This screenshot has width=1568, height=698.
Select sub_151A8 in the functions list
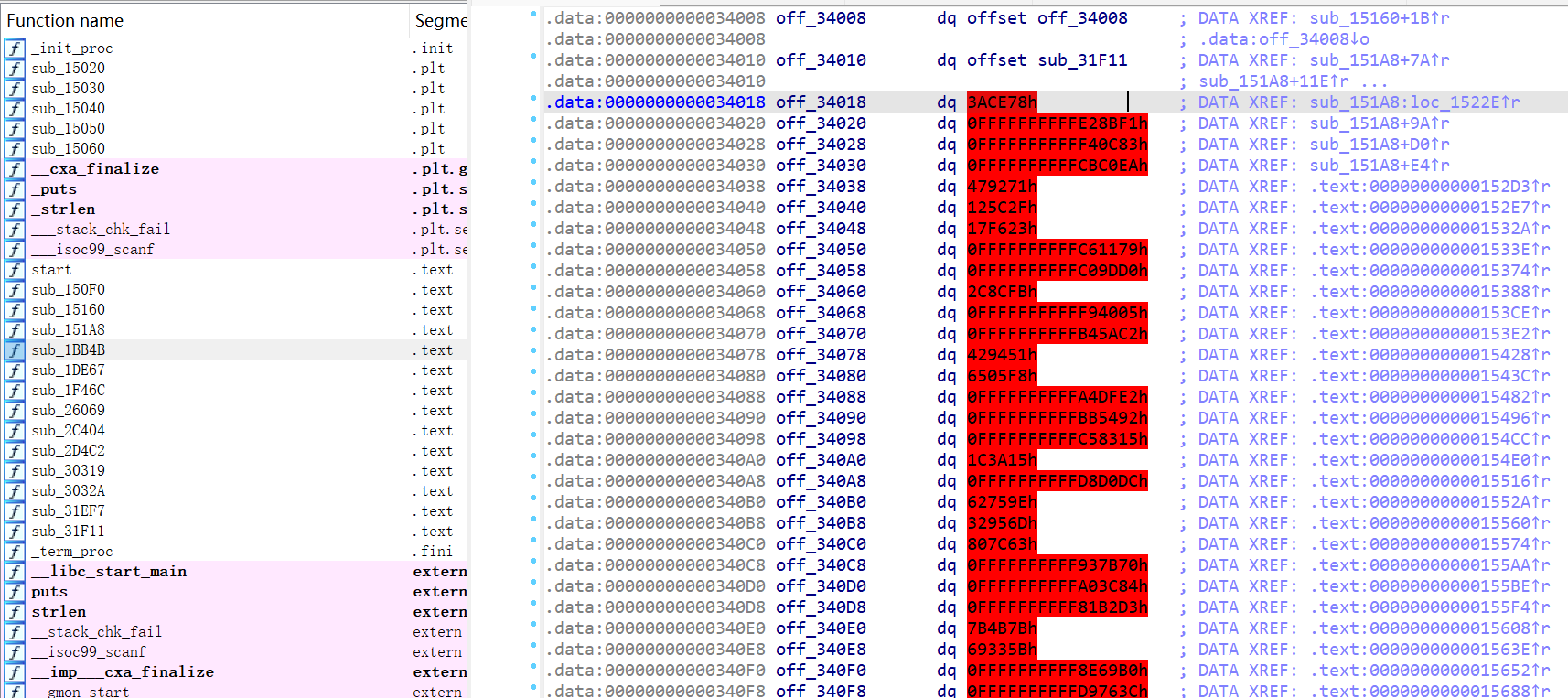(x=69, y=330)
